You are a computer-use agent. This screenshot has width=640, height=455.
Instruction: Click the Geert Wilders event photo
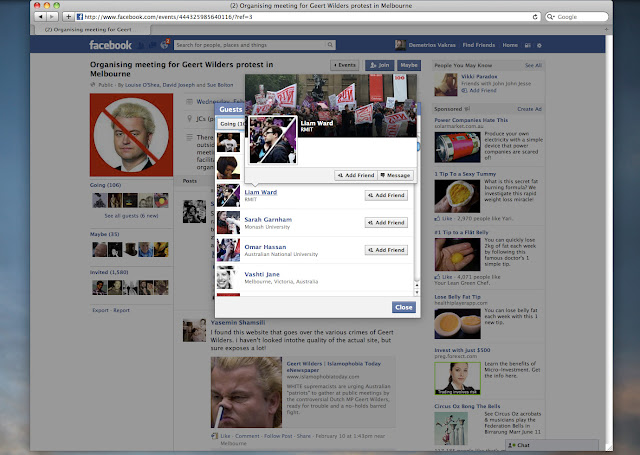131,135
